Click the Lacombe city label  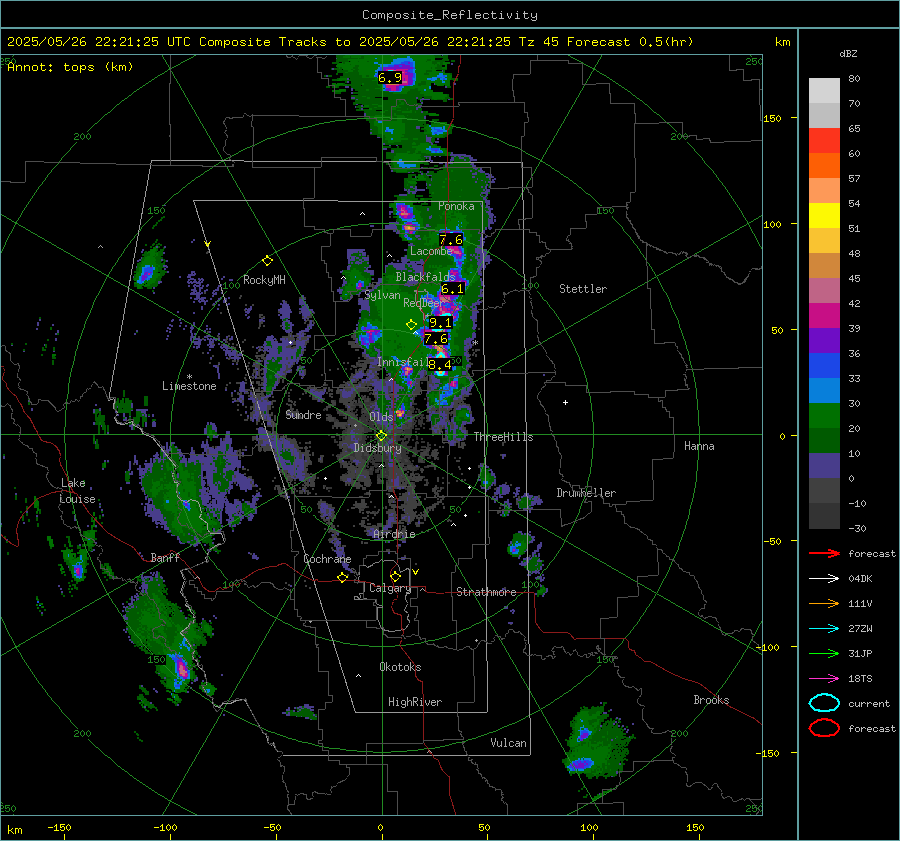tap(431, 251)
